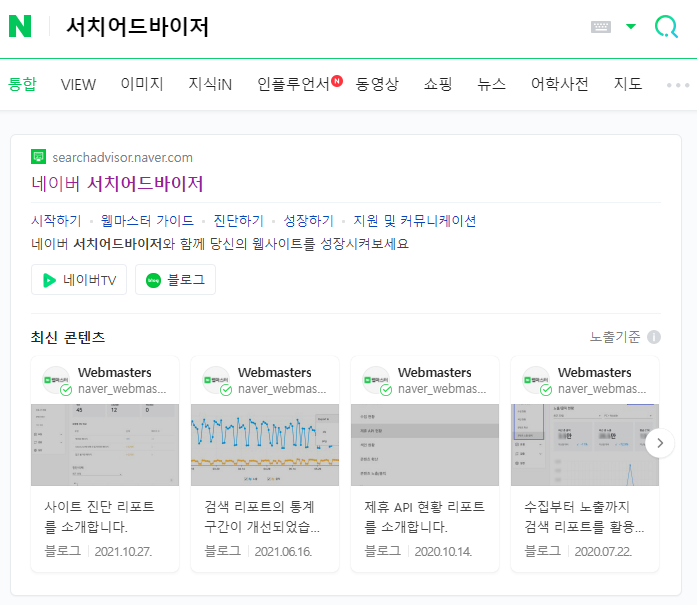Click profile avatar on 2020.10.14 card
The image size is (697, 605).
[x=376, y=380]
